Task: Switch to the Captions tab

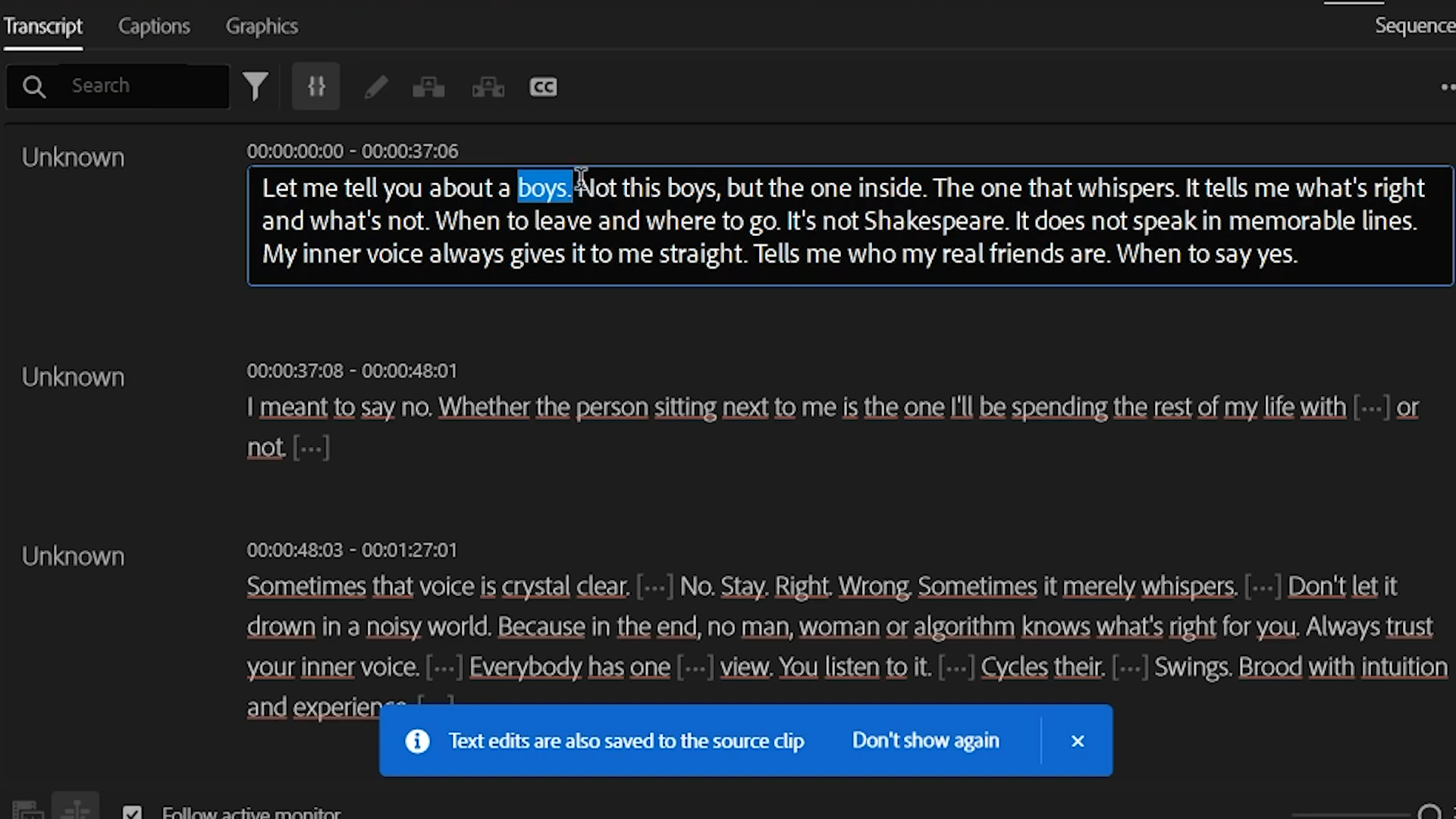Action: click(154, 26)
